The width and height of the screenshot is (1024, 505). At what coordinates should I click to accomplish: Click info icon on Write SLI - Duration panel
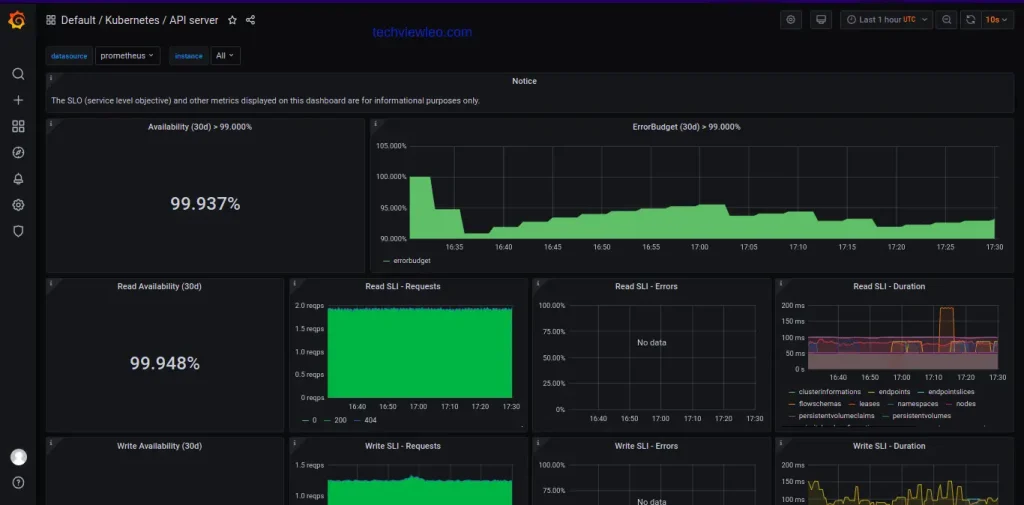(x=780, y=442)
